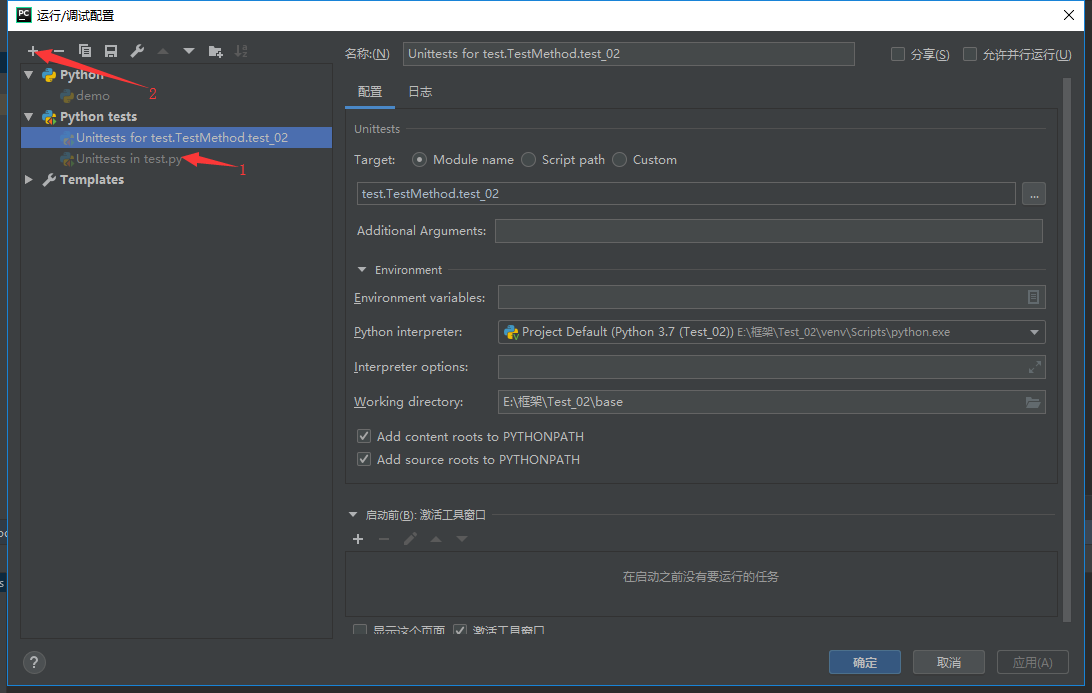Enable 允许并行运行(U) checkbox
1092x693 pixels.
[969, 54]
